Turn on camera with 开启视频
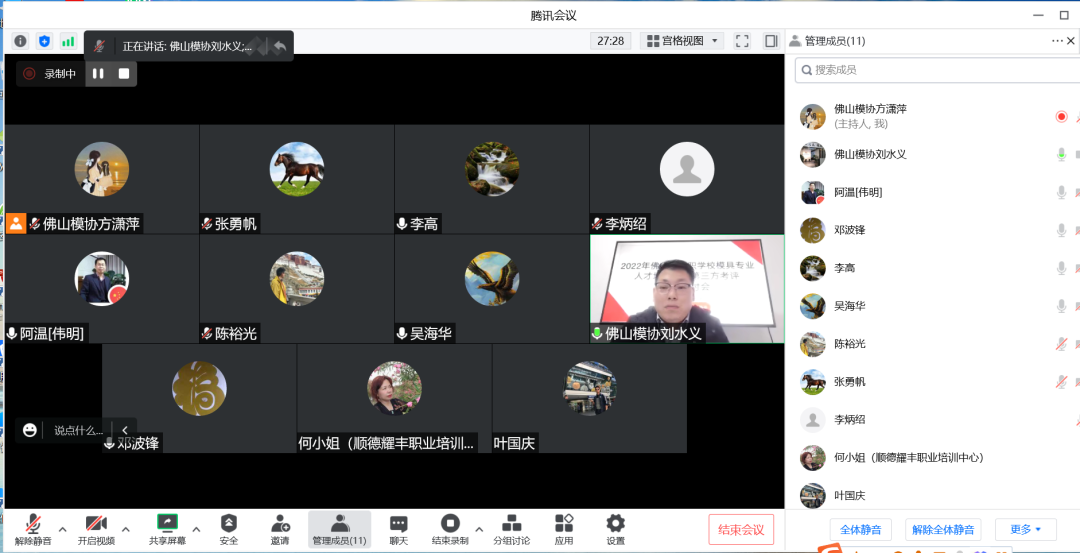Viewport: 1080px width, 553px height. point(96,528)
